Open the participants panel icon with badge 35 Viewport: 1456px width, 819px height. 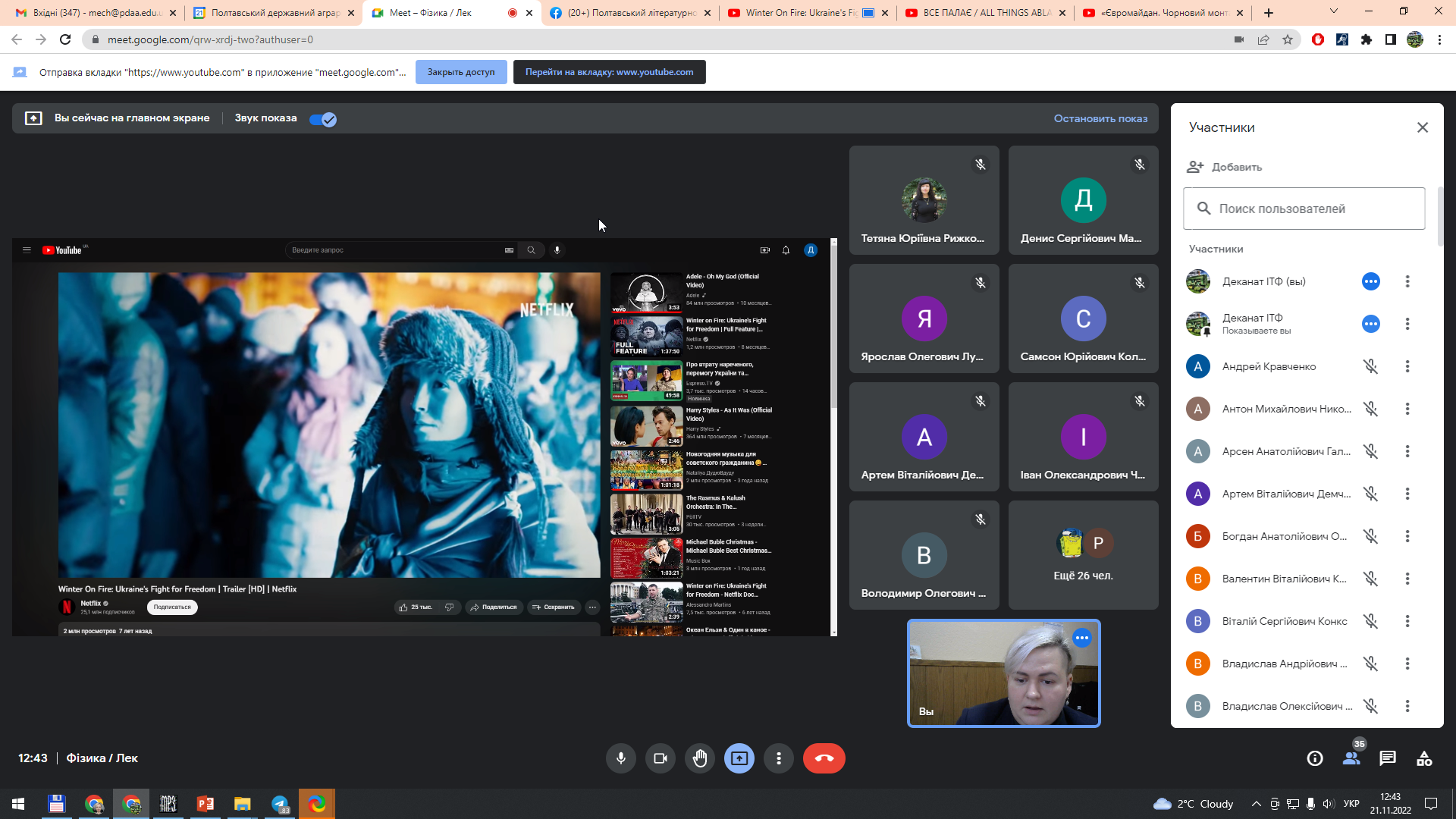tap(1351, 758)
